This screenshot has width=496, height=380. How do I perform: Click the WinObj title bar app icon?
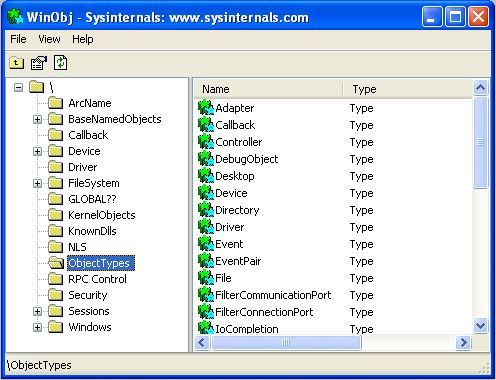(x=15, y=17)
